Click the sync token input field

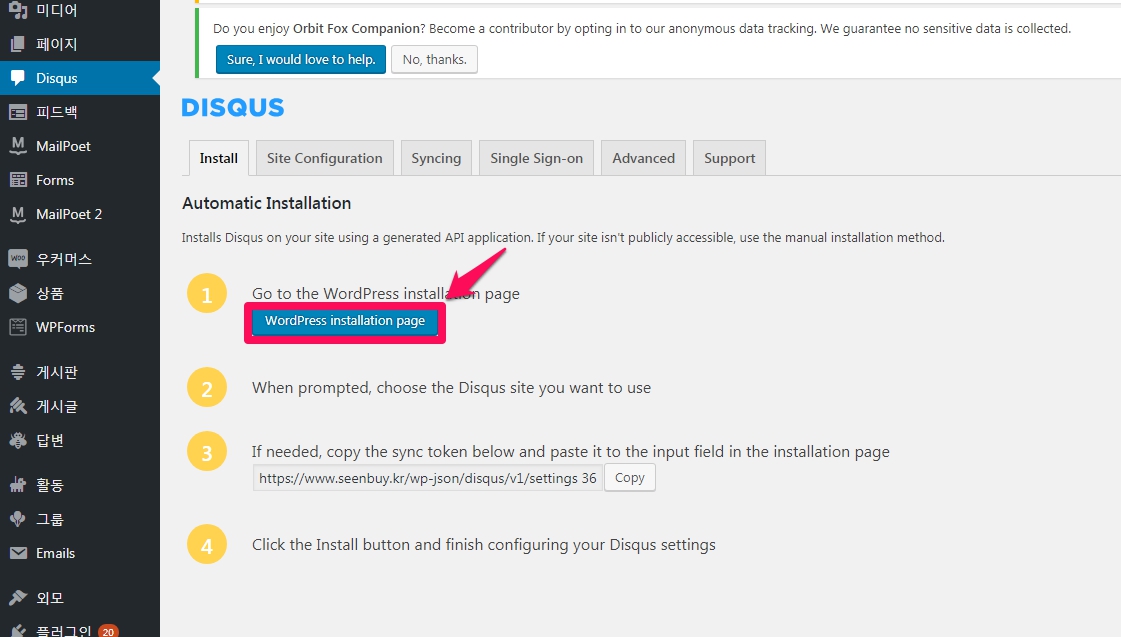tap(427, 478)
